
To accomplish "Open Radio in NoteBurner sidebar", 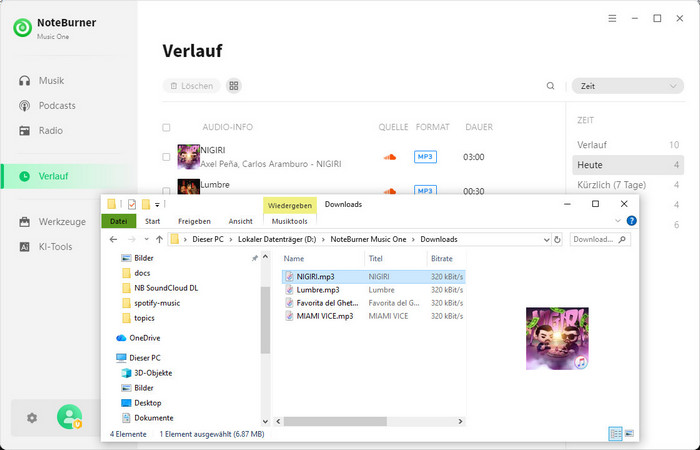I will coord(41,130).
